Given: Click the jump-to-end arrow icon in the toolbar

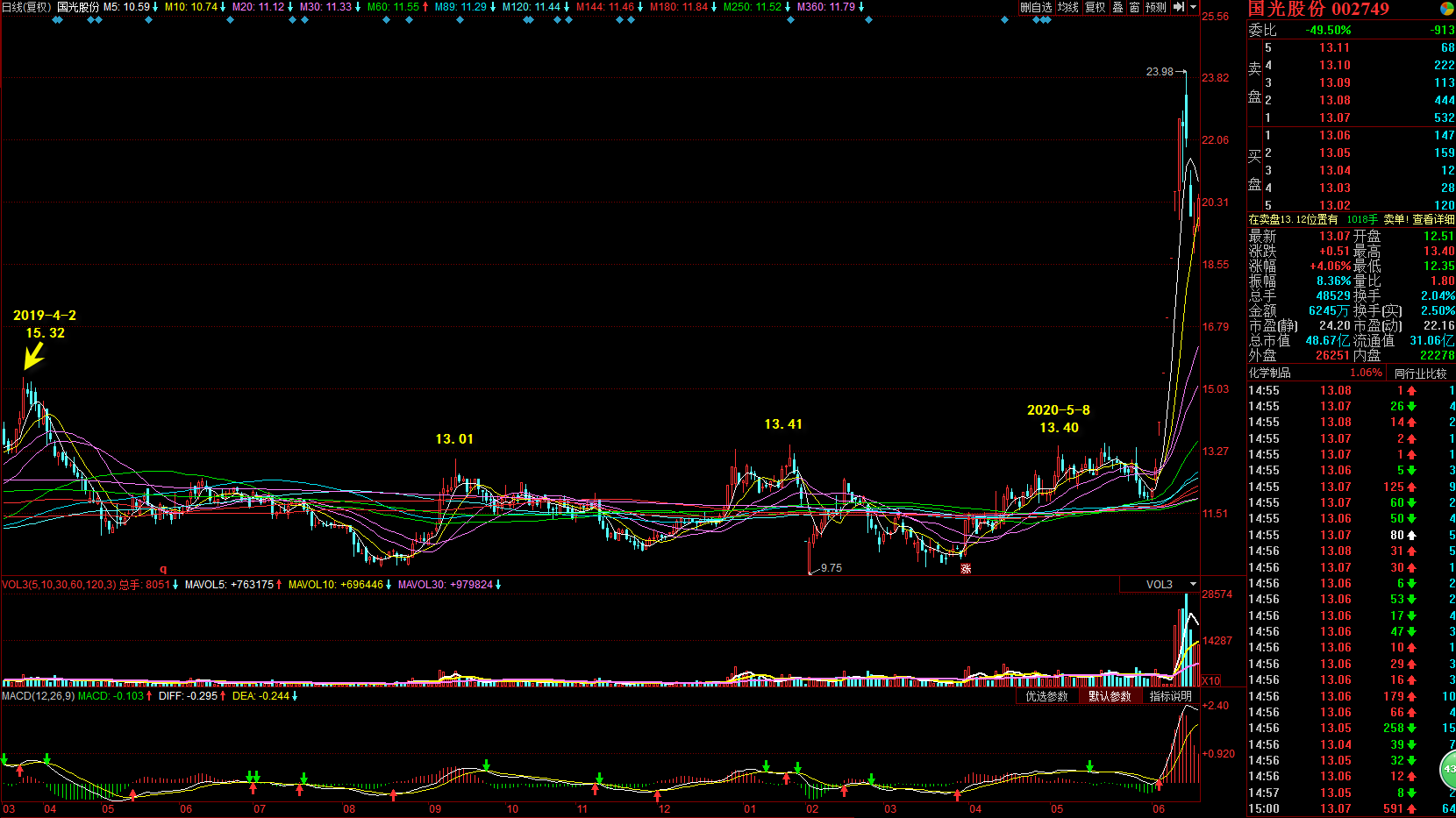Looking at the screenshot, I should (x=1179, y=7).
